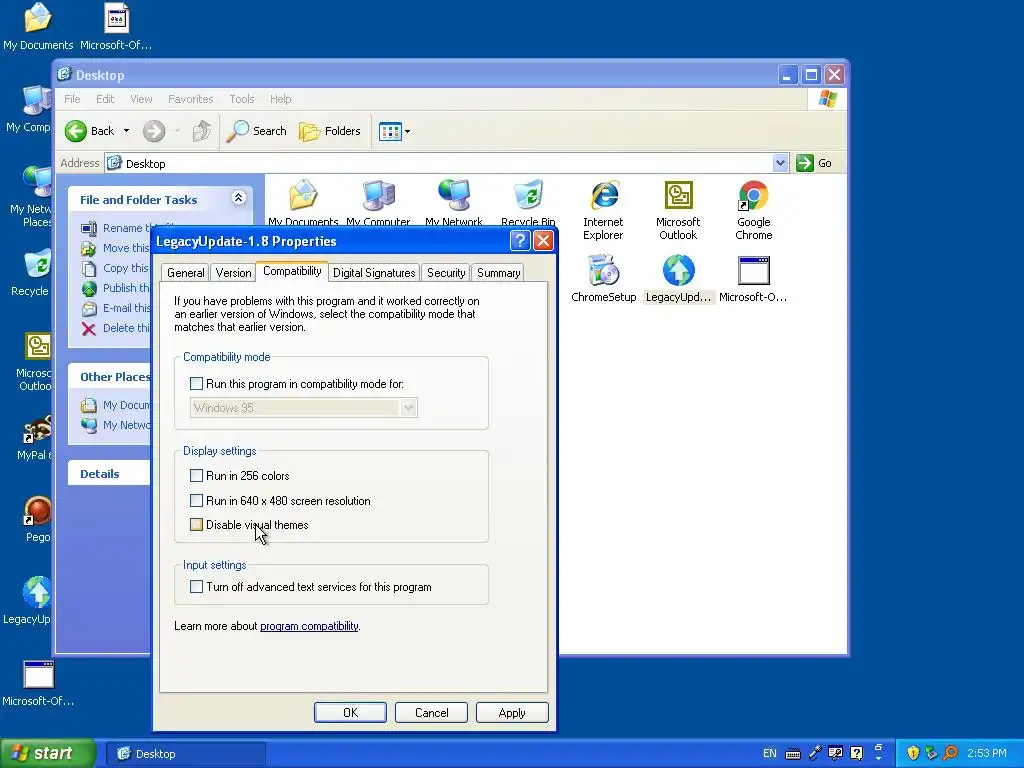Open the Back history dropdown arrow
Viewport: 1024px width, 768px height.
coord(127,131)
